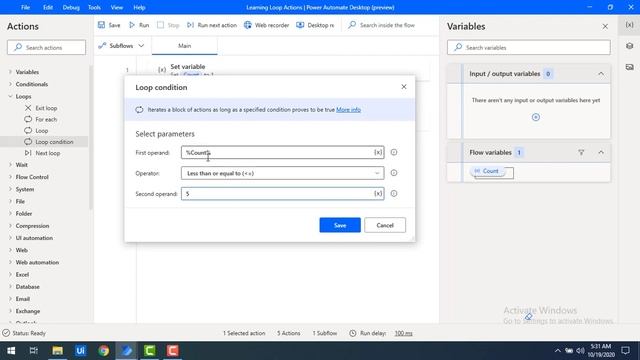The height and width of the screenshot is (360, 640).
Task: Collapse the Loops actions group
Action: pyautogui.click(x=24, y=96)
